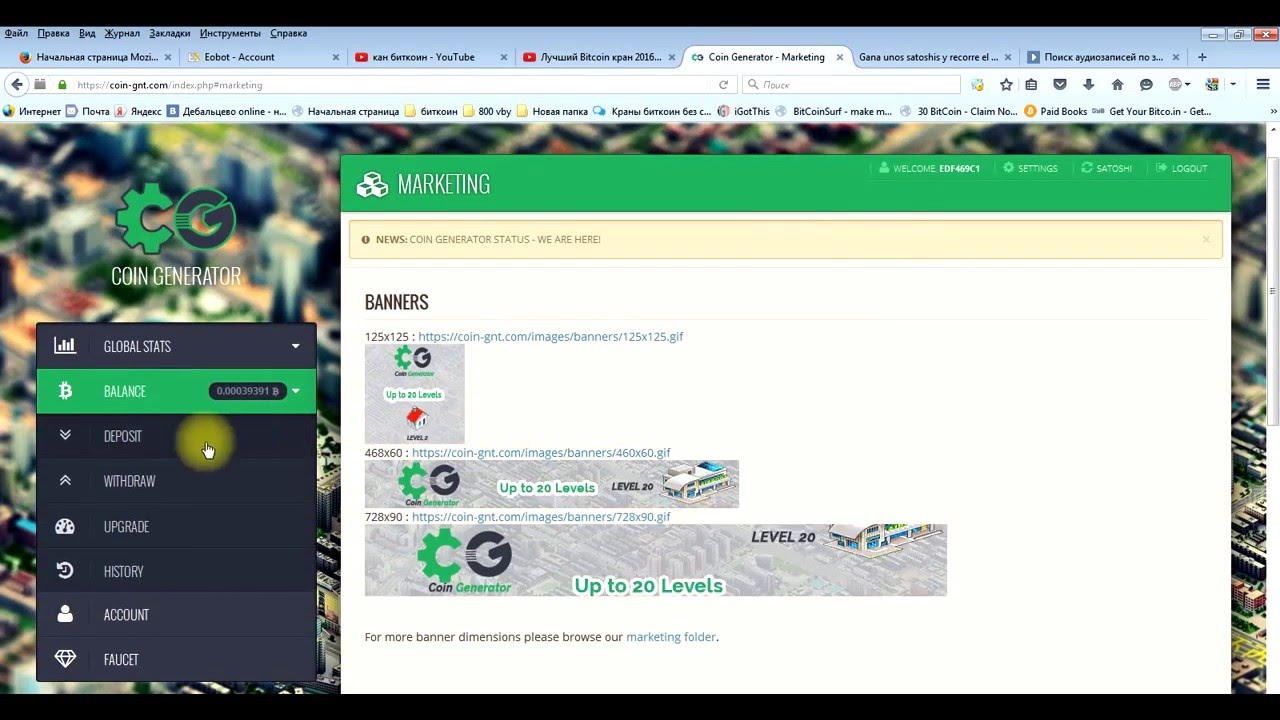1280x720 pixels.
Task: Open the marketing folder link
Action: pos(671,636)
